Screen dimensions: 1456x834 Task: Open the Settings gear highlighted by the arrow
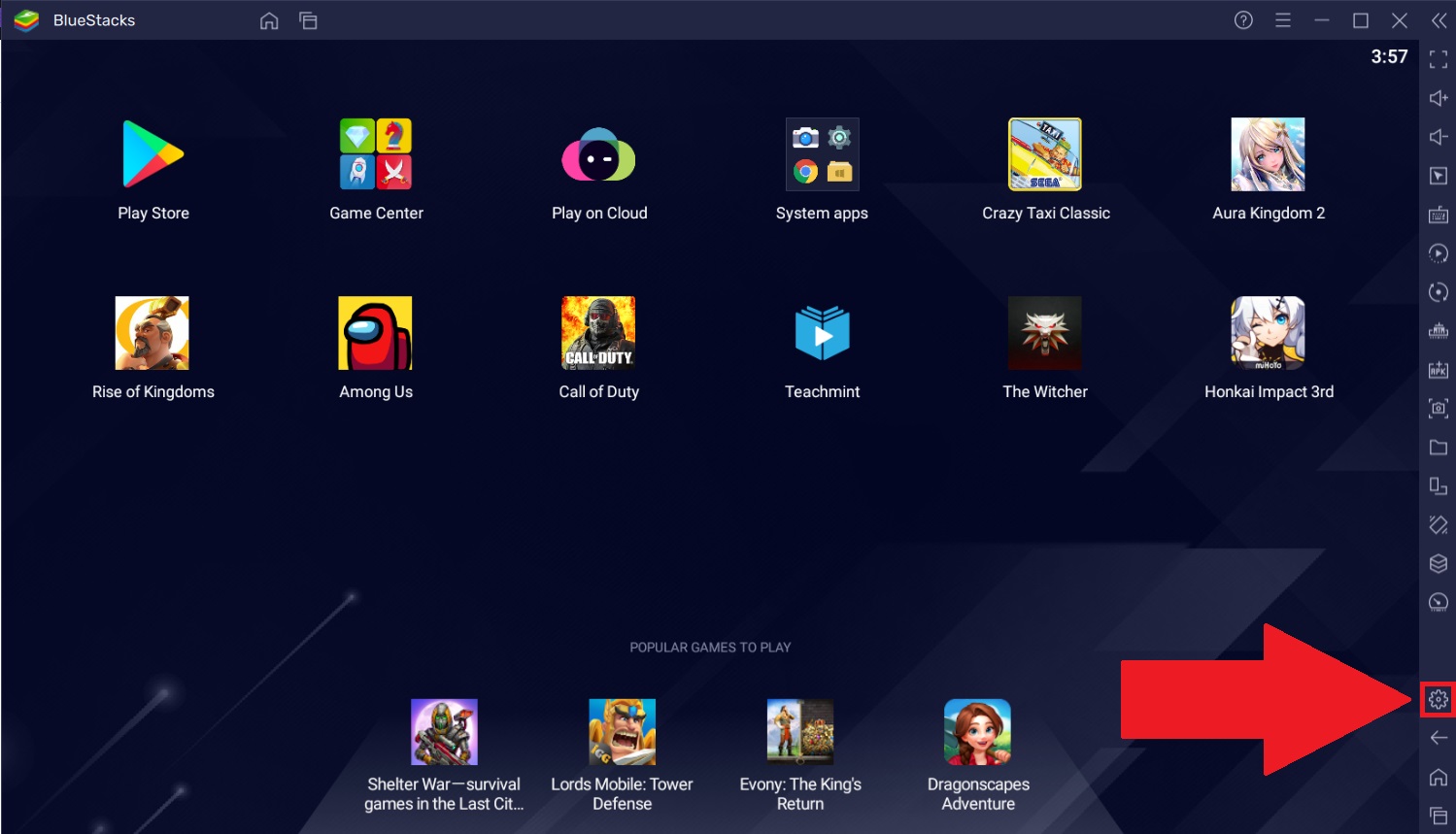(x=1439, y=698)
